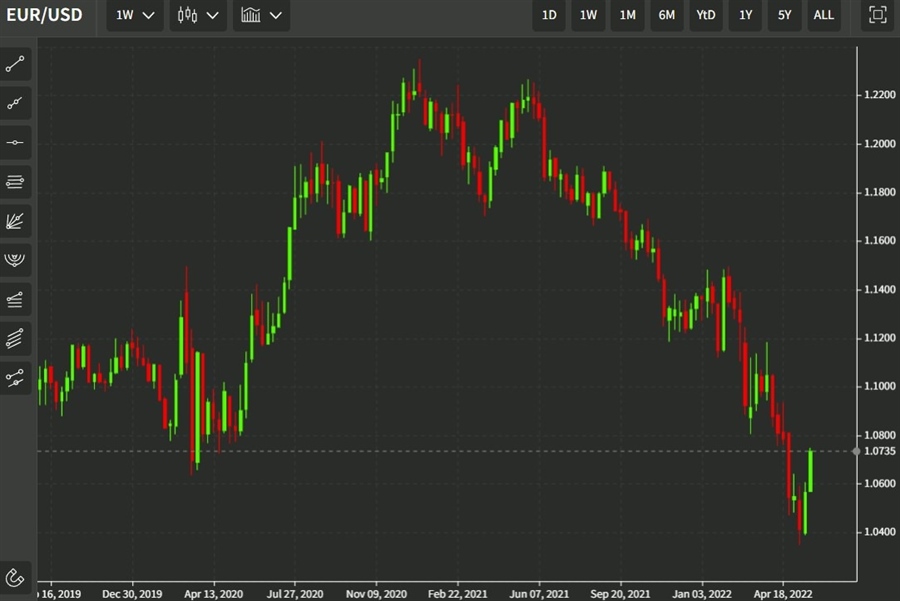Toggle the magnet snap mode

click(15, 577)
